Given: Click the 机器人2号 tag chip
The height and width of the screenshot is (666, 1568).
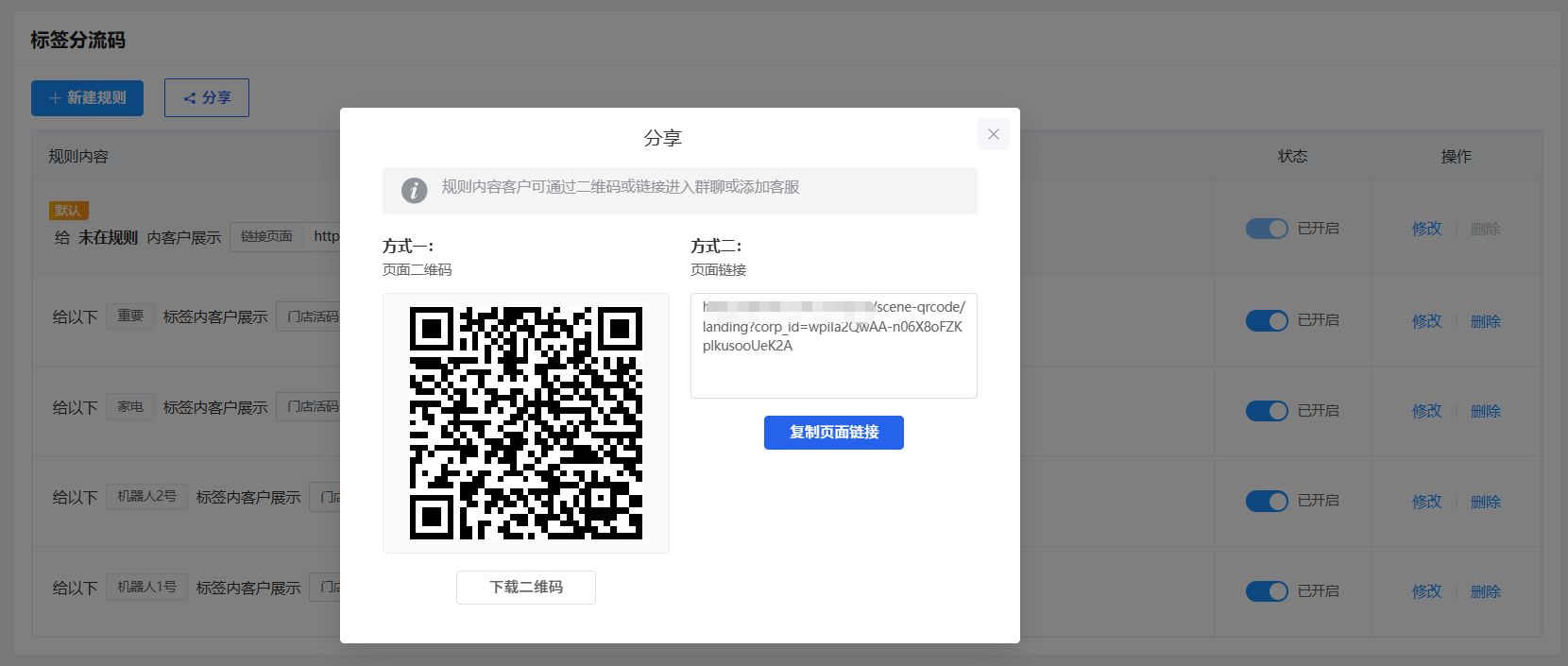Looking at the screenshot, I should (x=146, y=496).
